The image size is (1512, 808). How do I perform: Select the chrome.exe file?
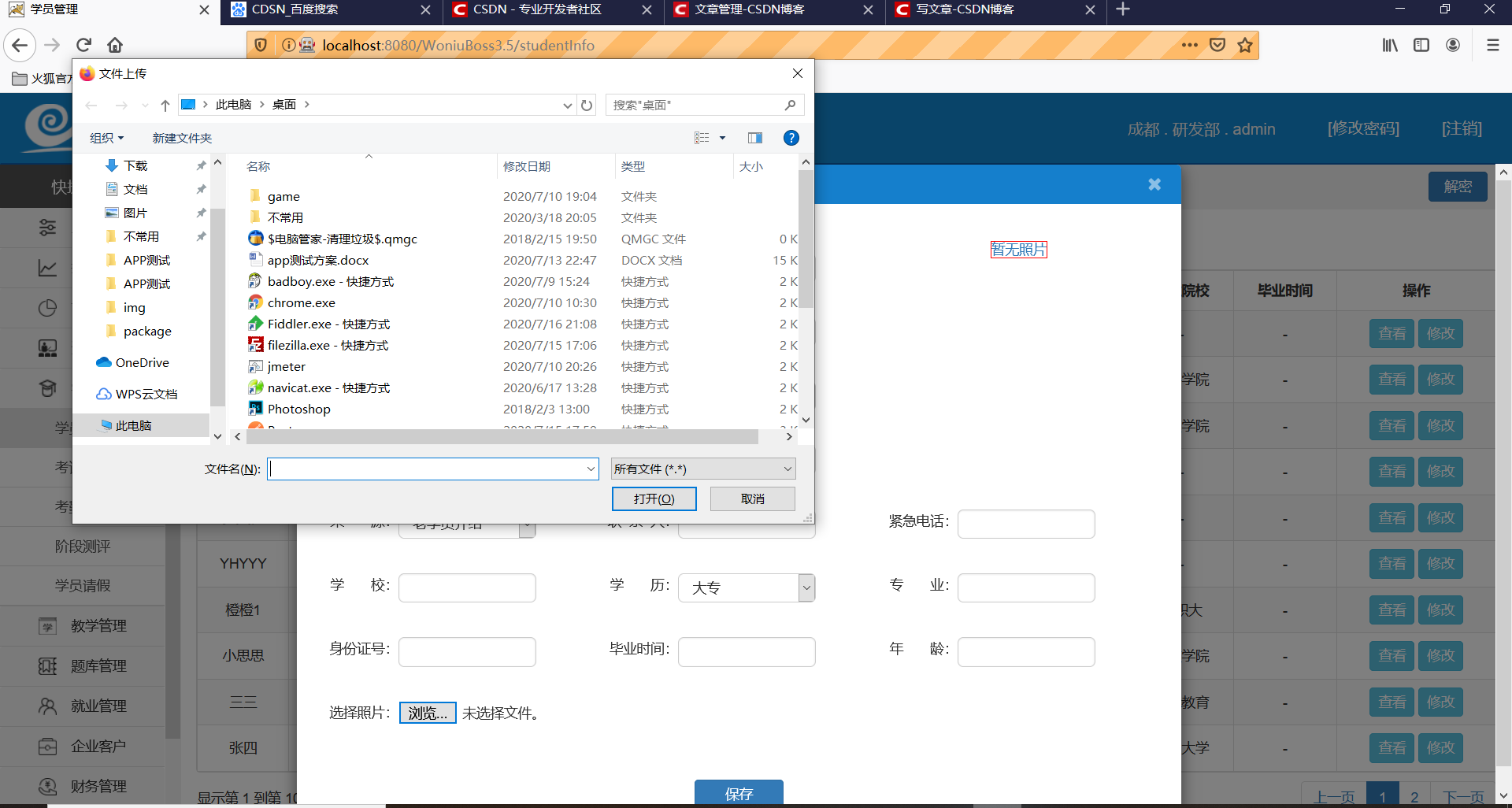click(x=301, y=302)
